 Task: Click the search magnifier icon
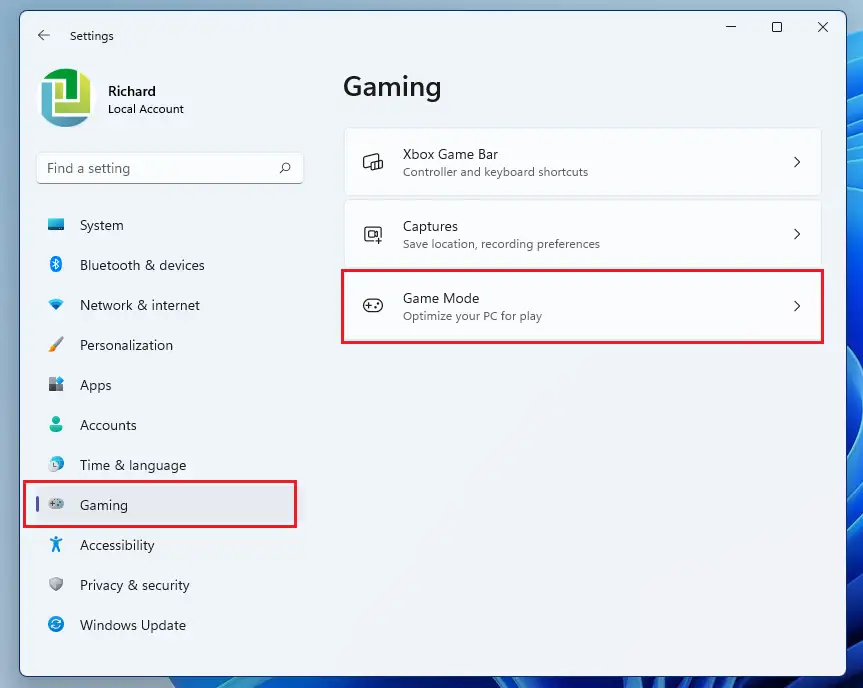pyautogui.click(x=285, y=168)
